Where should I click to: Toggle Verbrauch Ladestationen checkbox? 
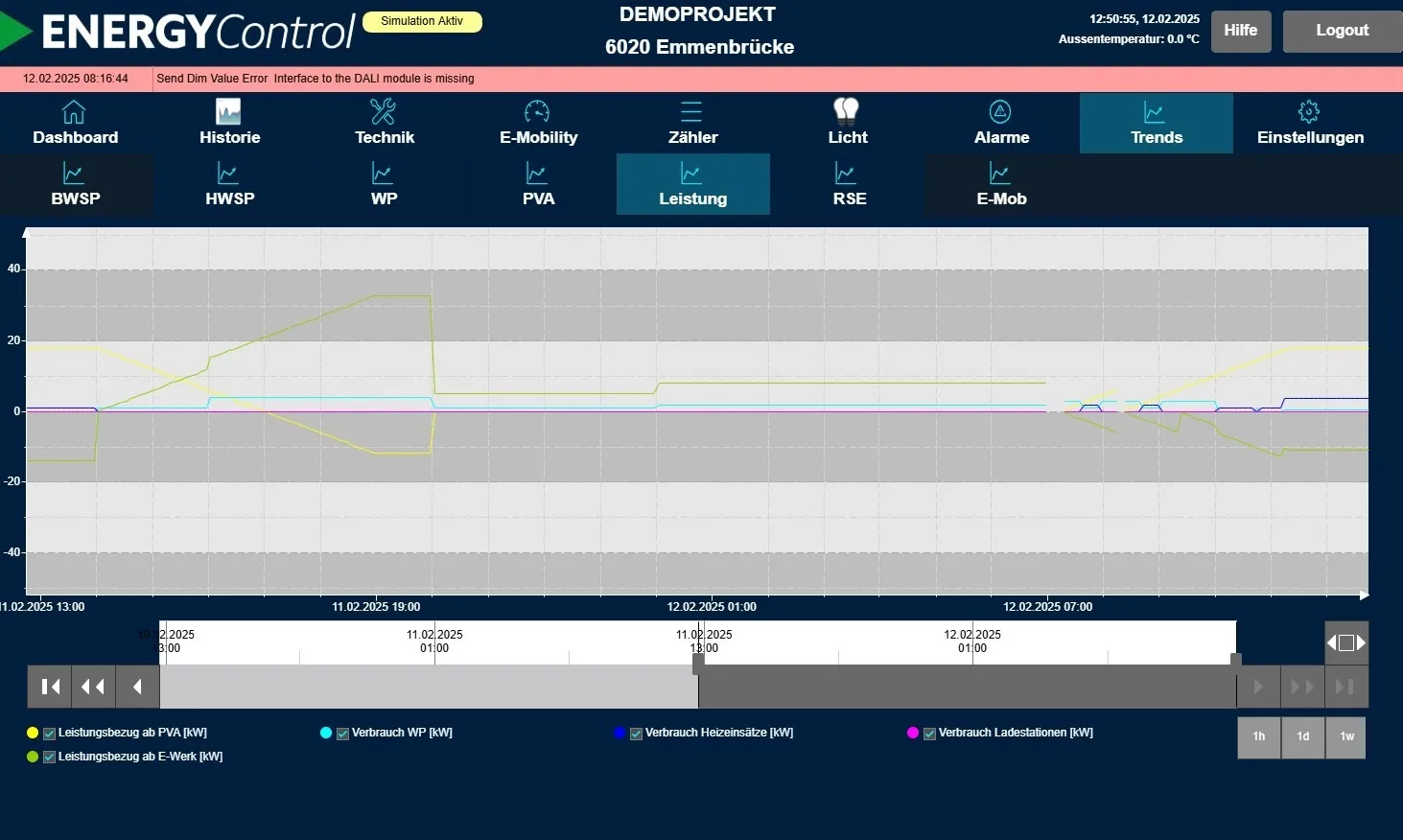coord(929,734)
